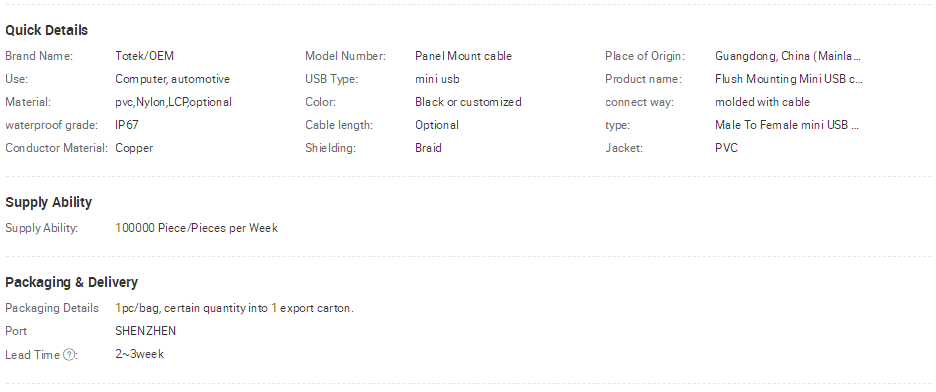Viewport: 936px width, 392px height.
Task: Click the Packaging Details description text
Action: point(235,308)
